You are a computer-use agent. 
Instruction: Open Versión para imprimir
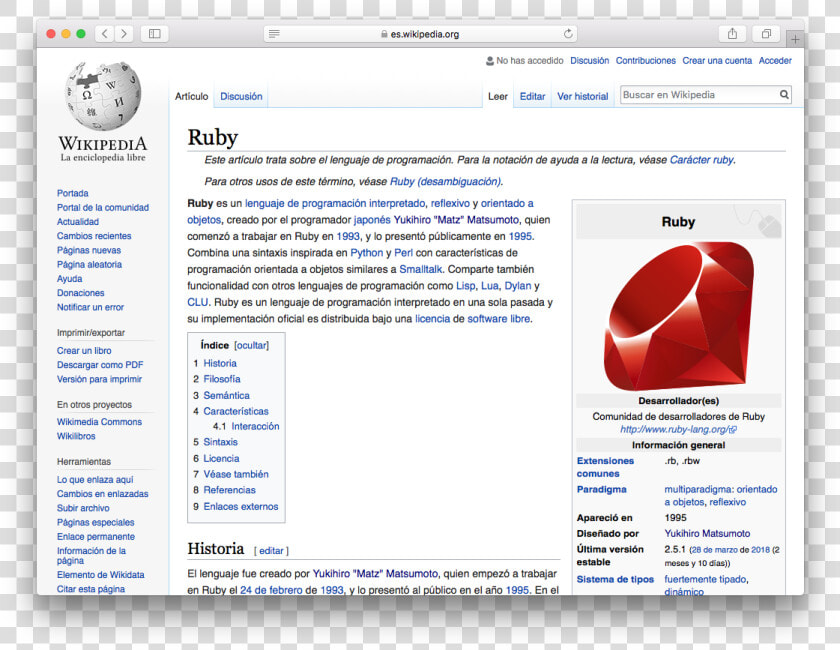(x=99, y=379)
